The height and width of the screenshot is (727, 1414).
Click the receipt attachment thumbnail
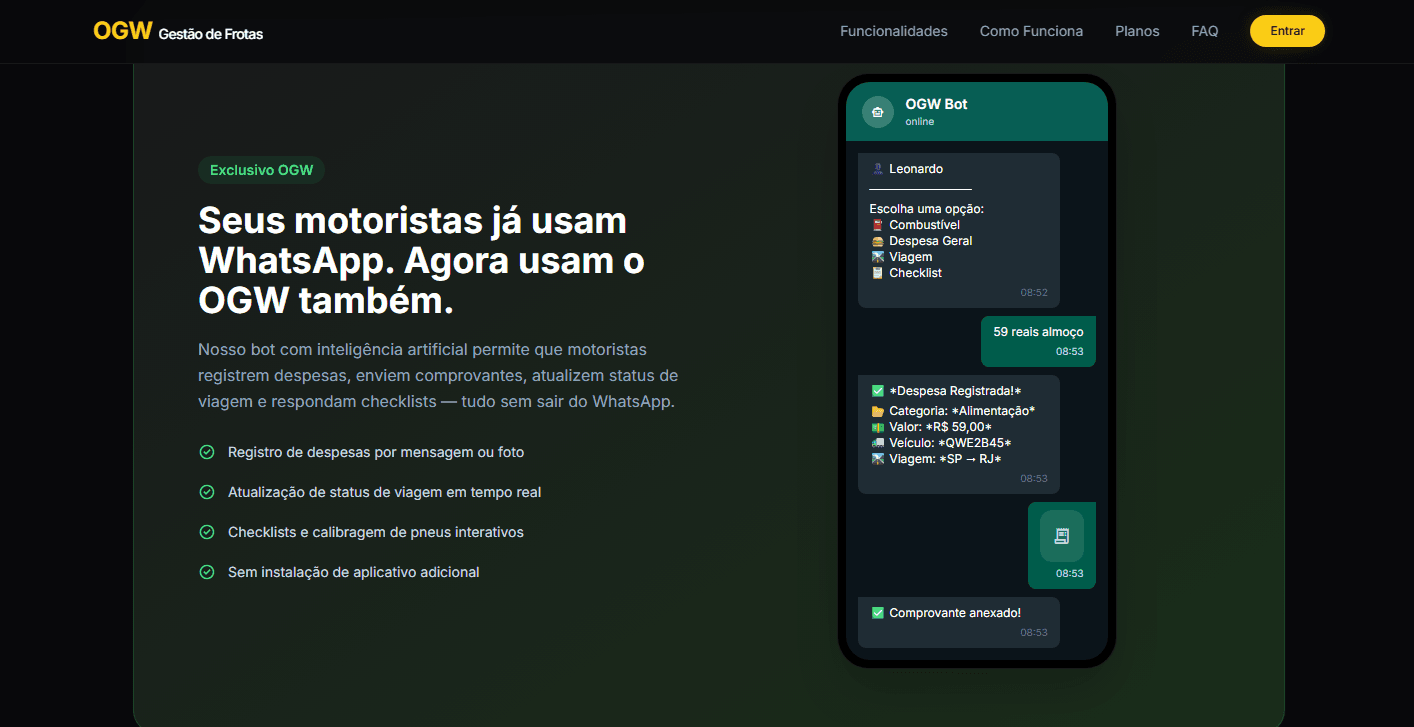[1061, 536]
